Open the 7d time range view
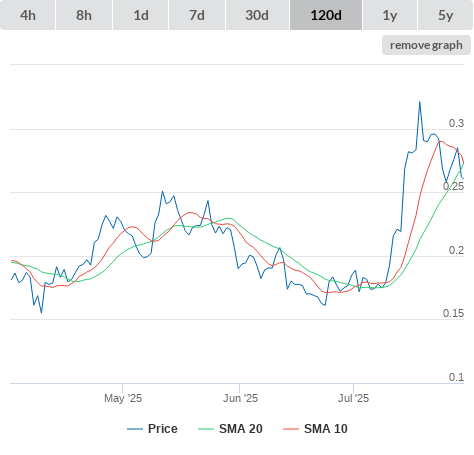The height and width of the screenshot is (455, 474). click(x=197, y=15)
